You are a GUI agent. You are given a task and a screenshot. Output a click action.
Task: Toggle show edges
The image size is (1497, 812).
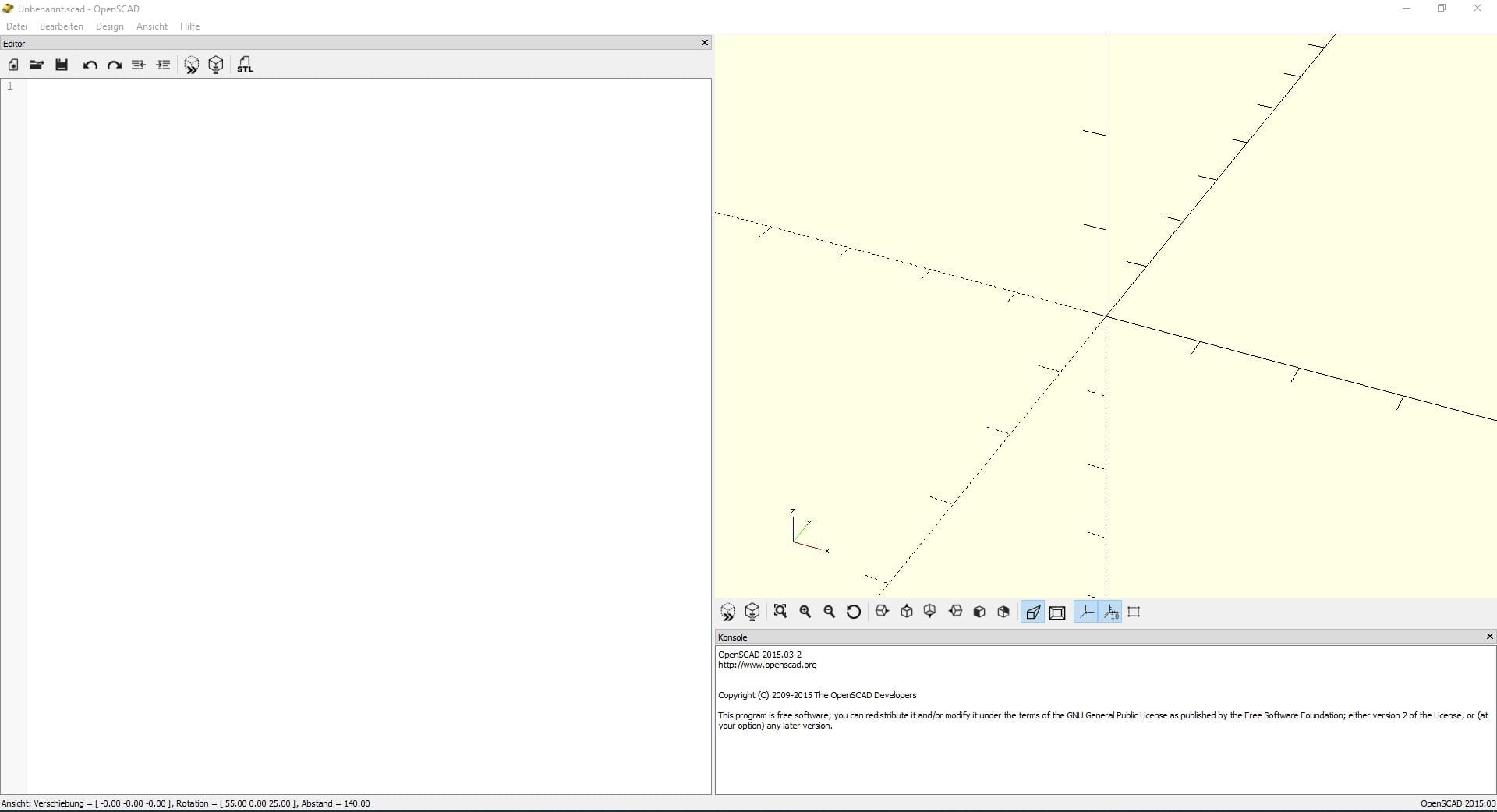(x=1134, y=612)
